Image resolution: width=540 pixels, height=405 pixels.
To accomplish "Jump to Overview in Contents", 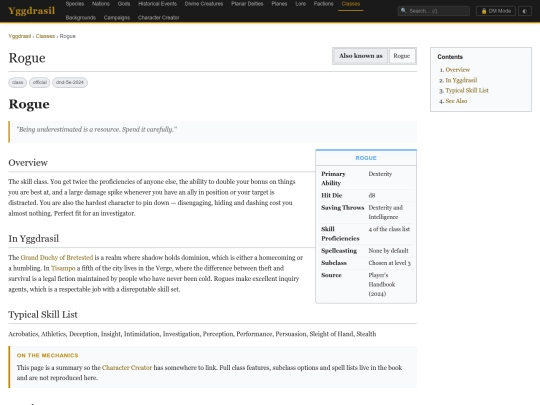I will point(457,70).
